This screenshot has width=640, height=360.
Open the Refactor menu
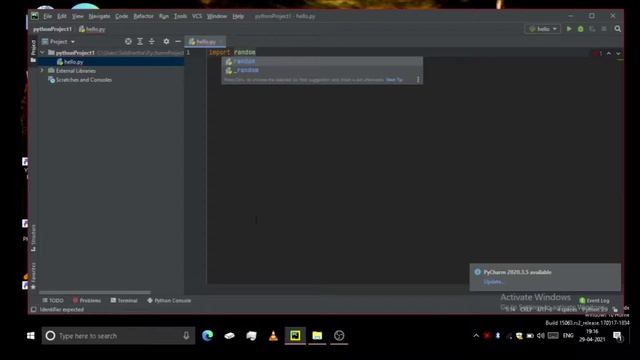tap(144, 16)
